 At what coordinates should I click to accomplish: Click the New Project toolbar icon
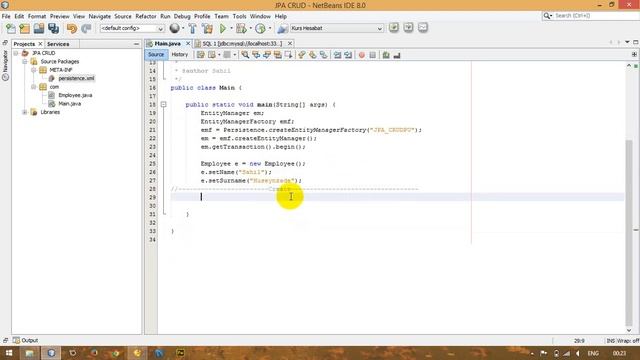pos(24,28)
